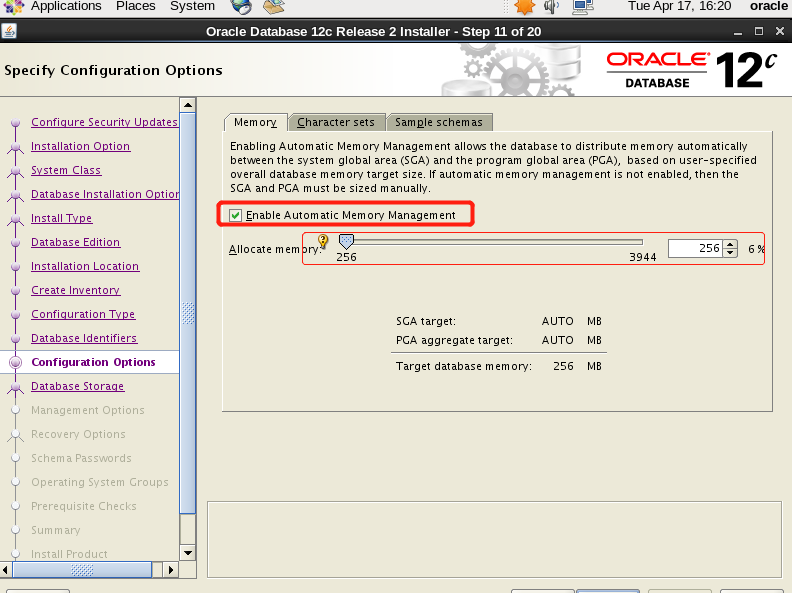Click the clock showing Tue Apr 17
Image resolution: width=792 pixels, height=593 pixels.
(679, 6)
